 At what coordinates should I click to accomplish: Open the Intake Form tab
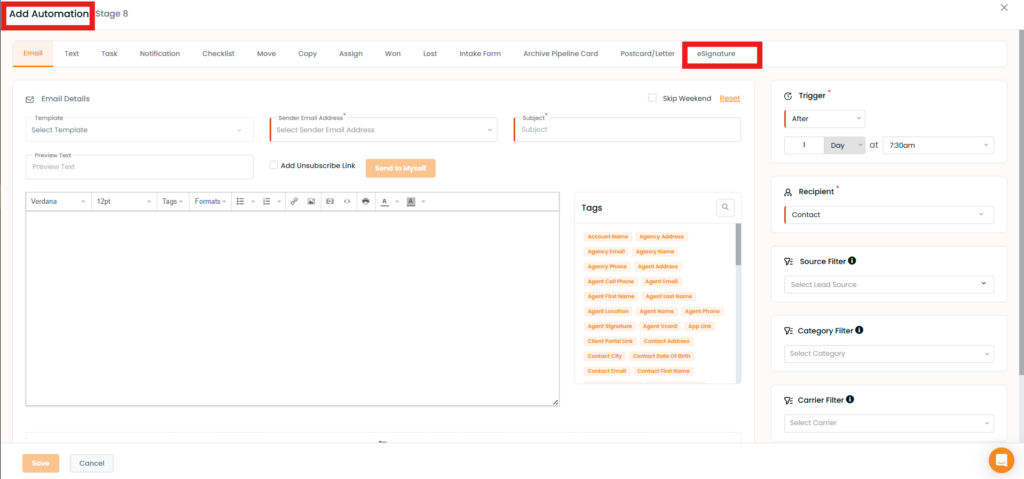[x=480, y=53]
